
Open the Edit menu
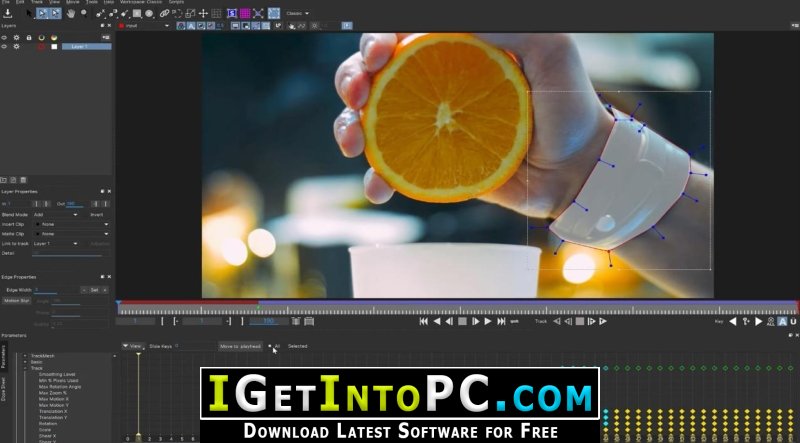[20, 3]
